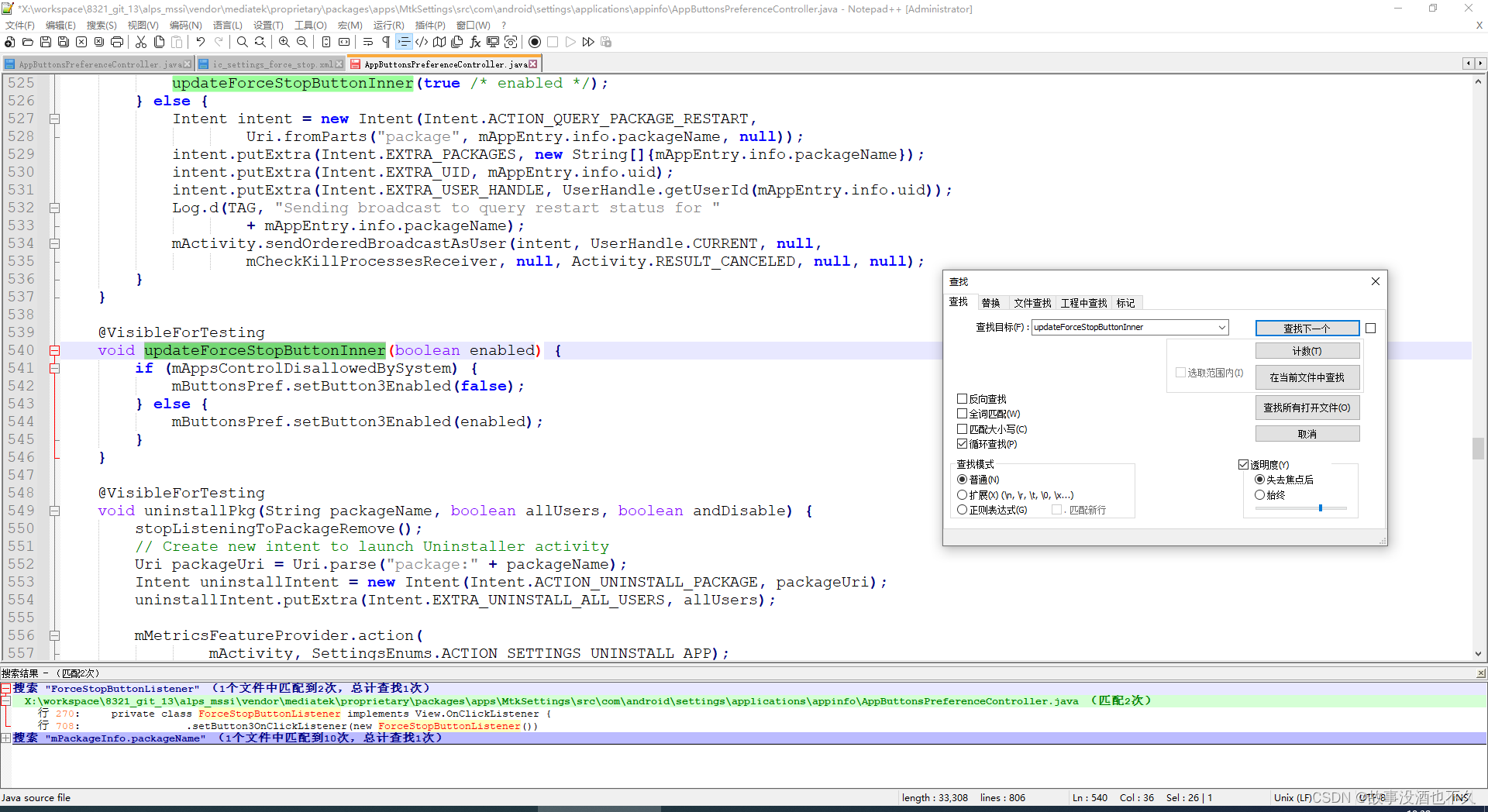Collapse the code fold at line 540
The height and width of the screenshot is (812, 1488).
coord(54,350)
